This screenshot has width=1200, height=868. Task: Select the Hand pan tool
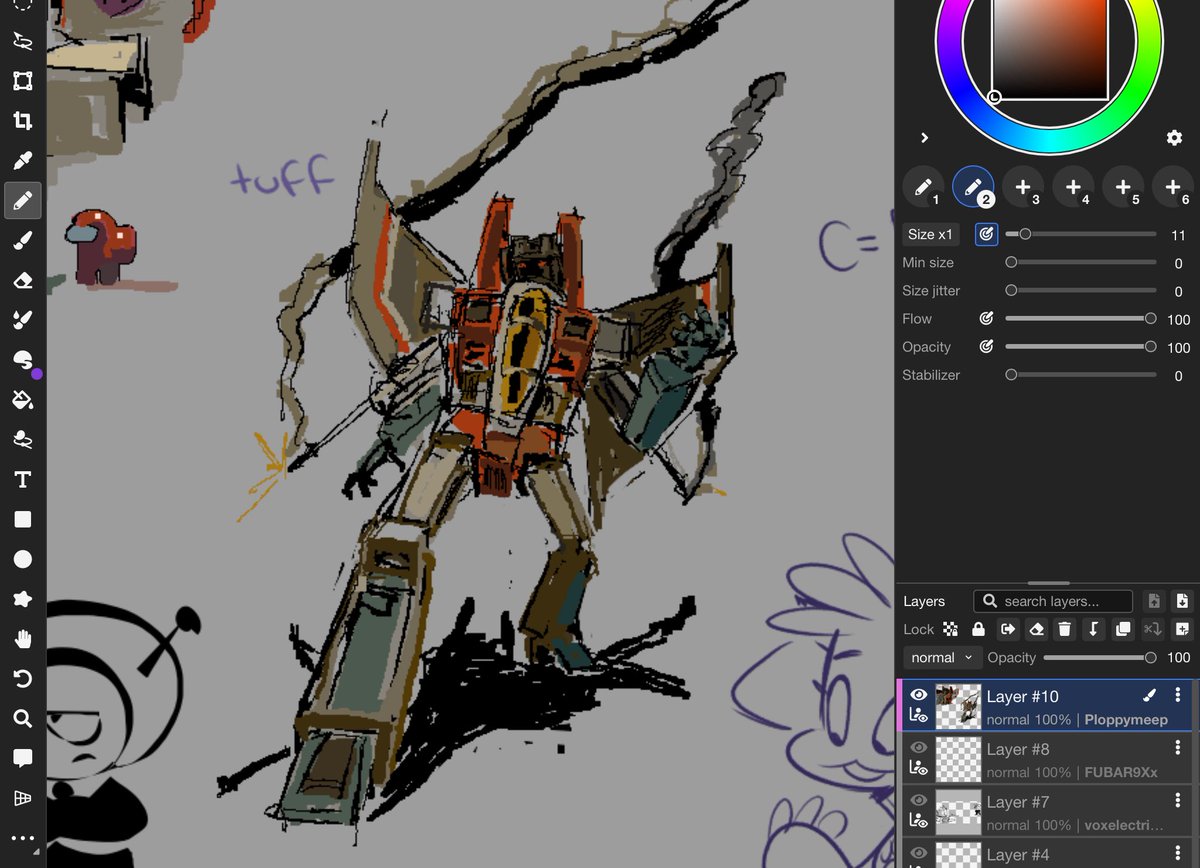(x=22, y=639)
